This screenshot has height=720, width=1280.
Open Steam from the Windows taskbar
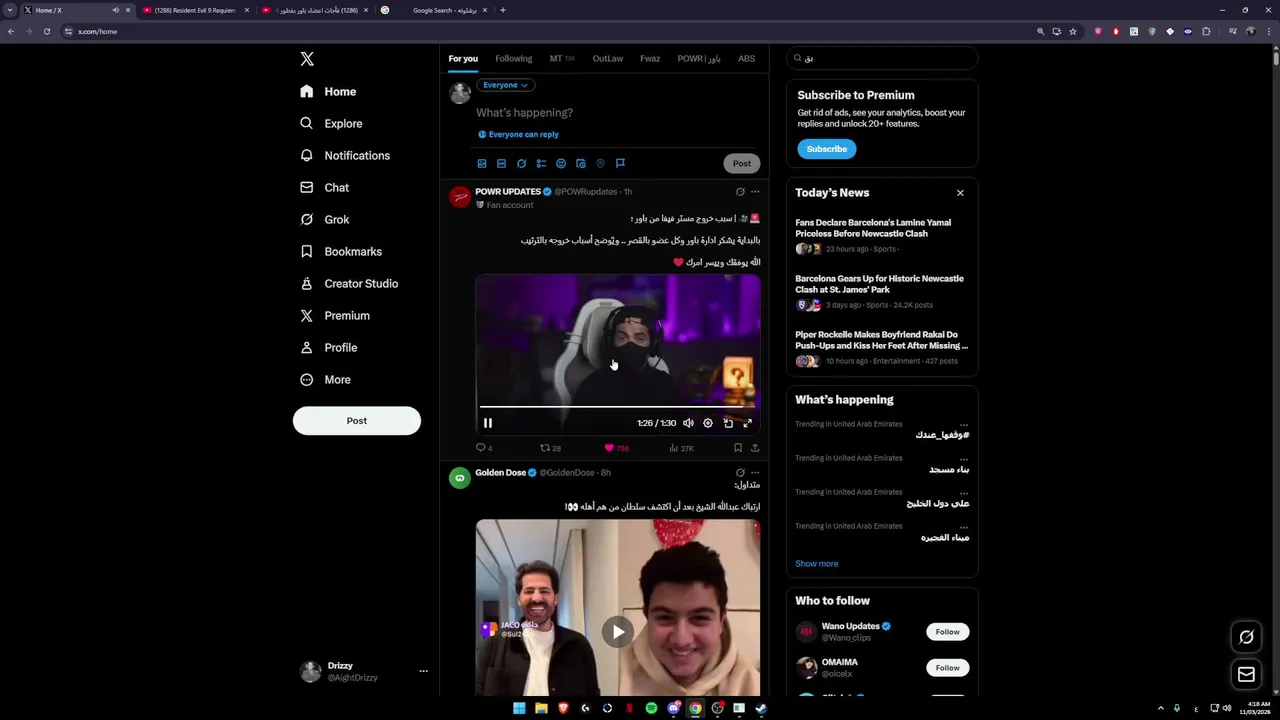761,708
